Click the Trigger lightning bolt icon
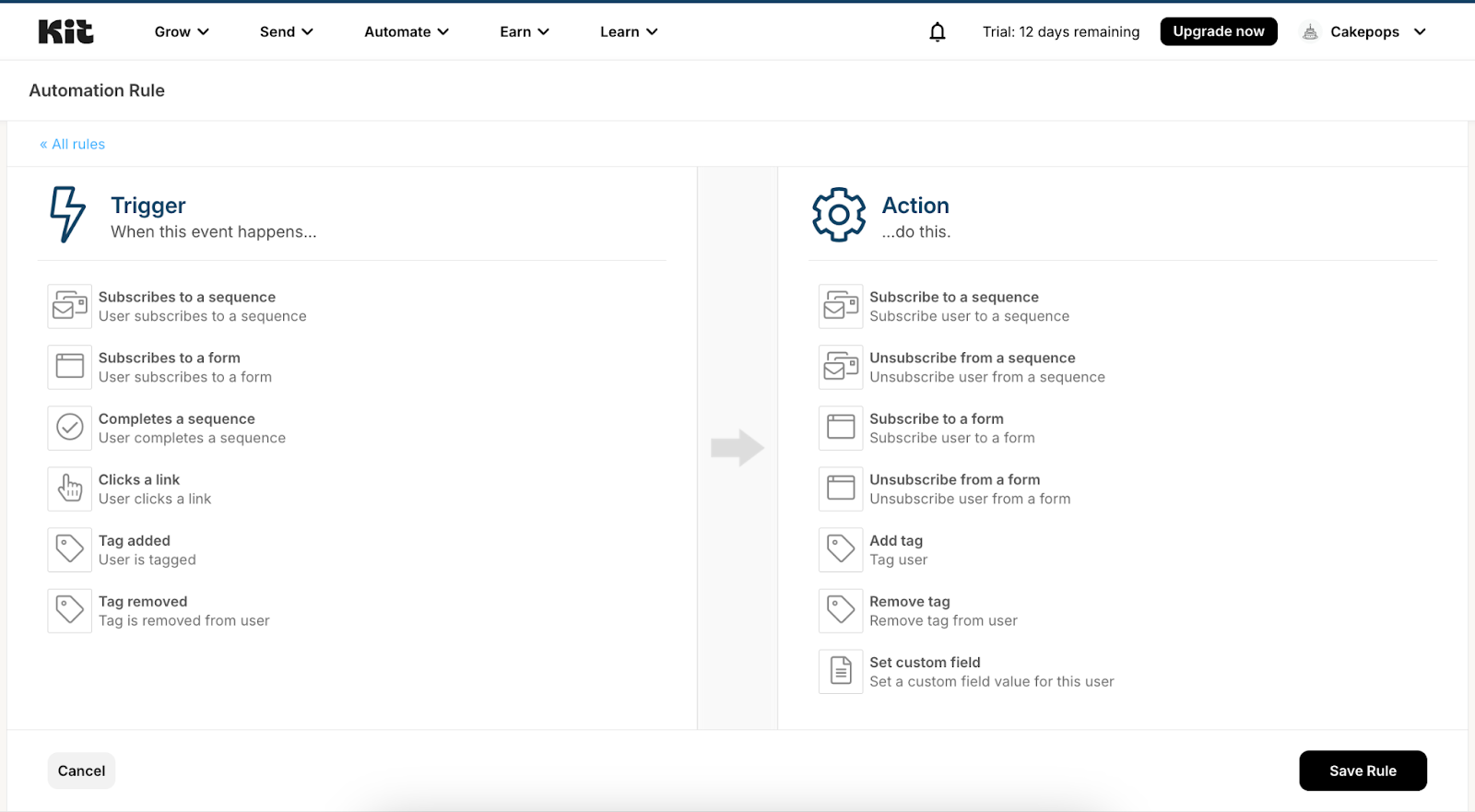 tap(67, 215)
